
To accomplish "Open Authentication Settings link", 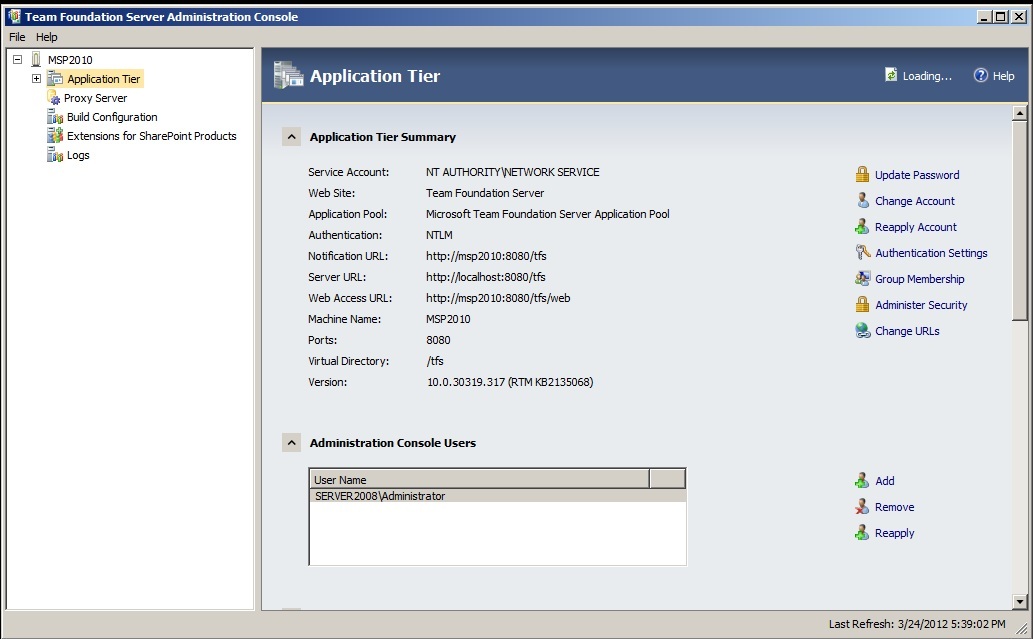I will [931, 253].
